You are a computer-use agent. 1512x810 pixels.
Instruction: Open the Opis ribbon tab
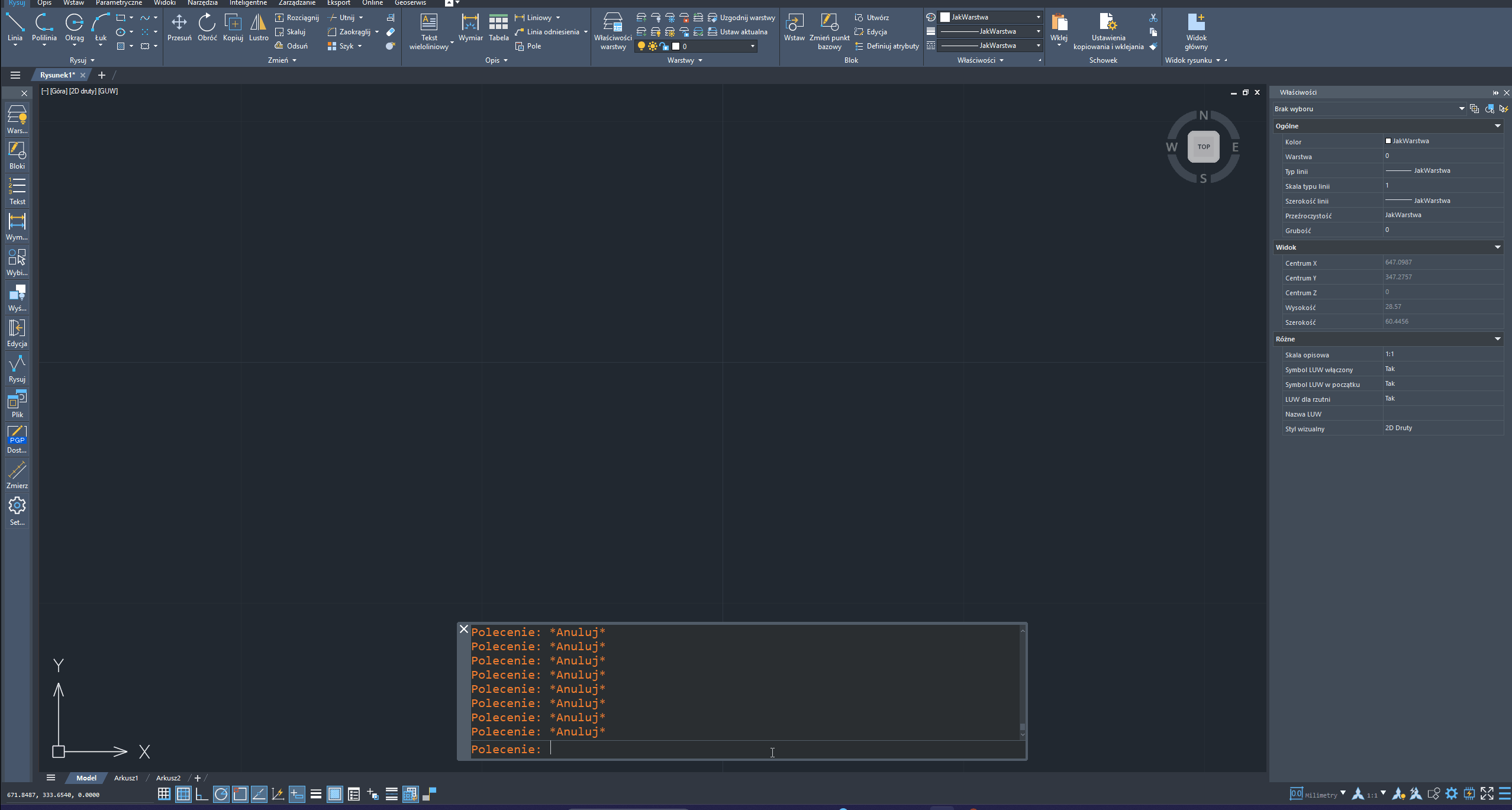[44, 3]
